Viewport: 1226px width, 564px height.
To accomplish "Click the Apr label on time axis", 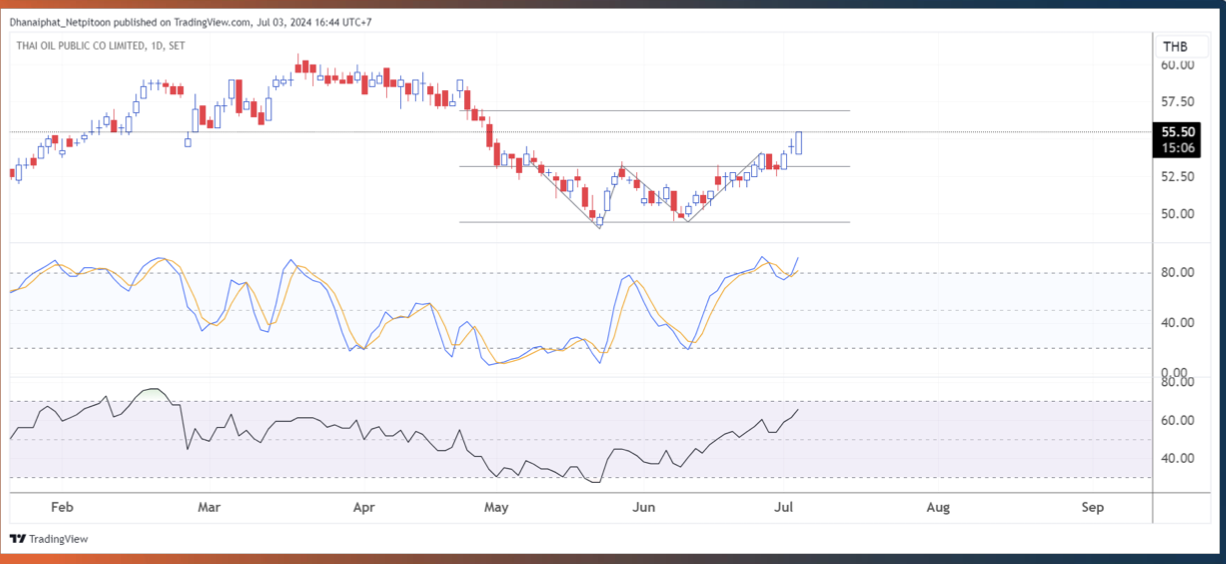I will tap(364, 507).
